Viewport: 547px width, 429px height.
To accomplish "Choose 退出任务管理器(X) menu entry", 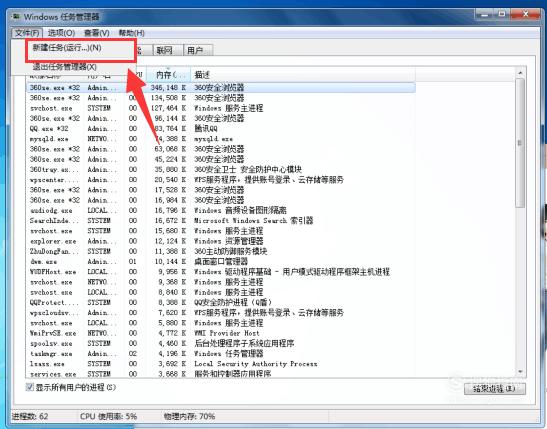I will (x=65, y=67).
